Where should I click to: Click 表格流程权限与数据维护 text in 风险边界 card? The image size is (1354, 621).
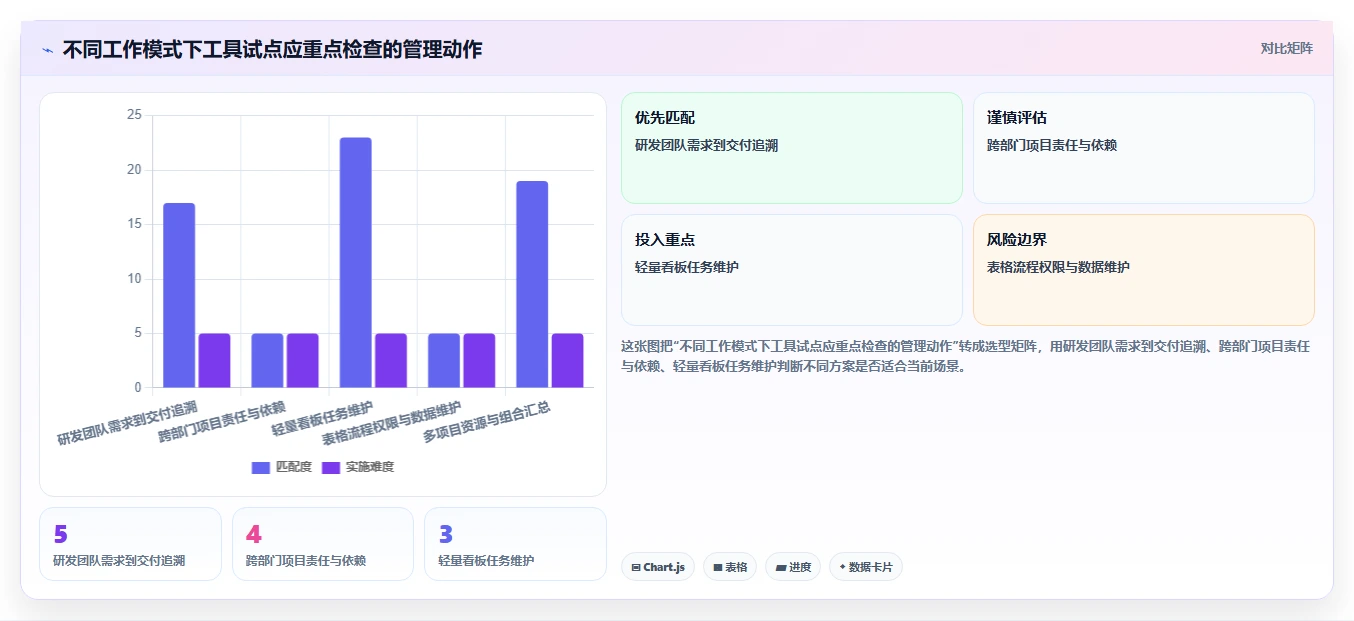click(x=1058, y=267)
